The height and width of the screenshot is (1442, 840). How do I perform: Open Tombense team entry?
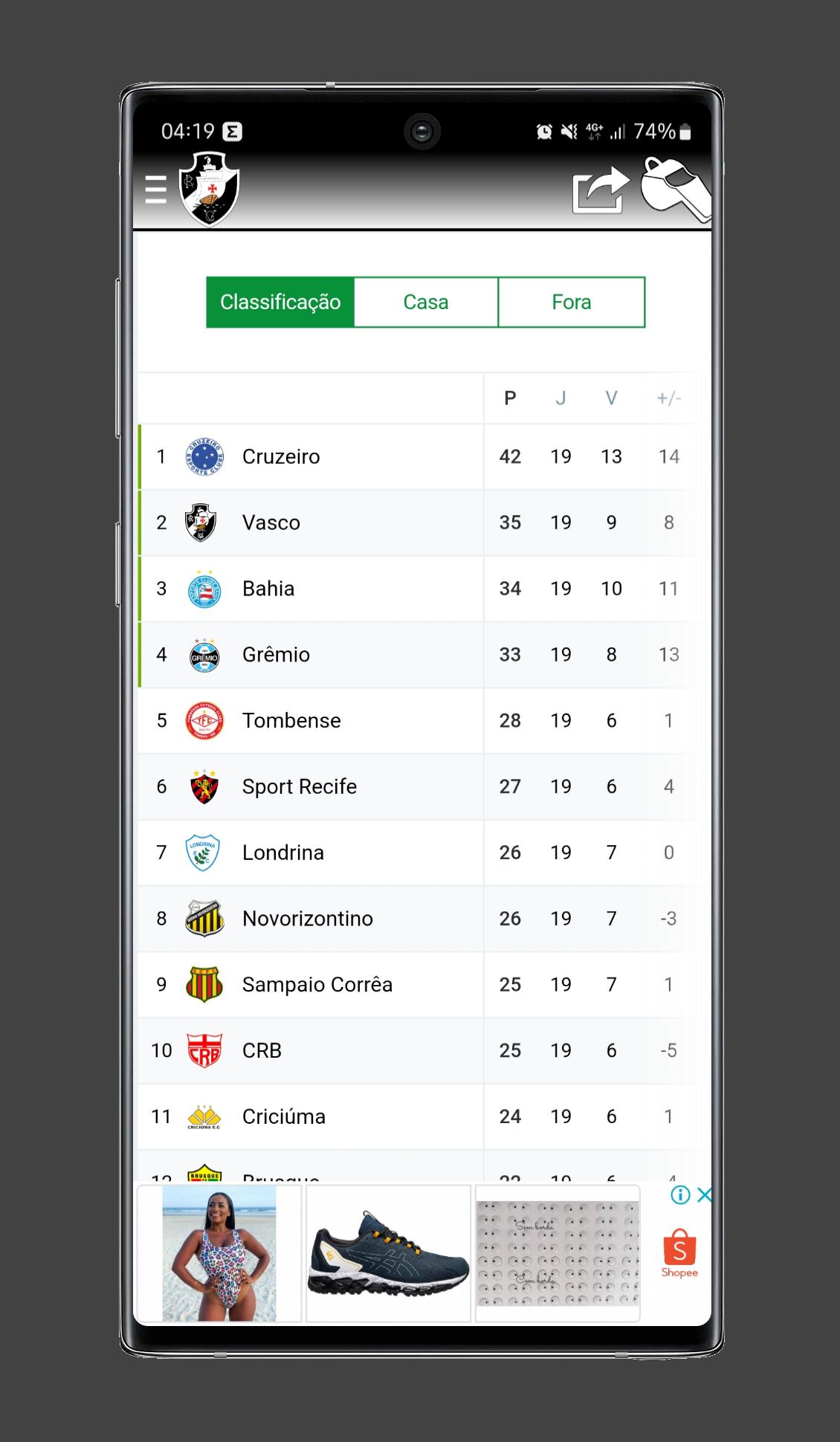point(420,721)
